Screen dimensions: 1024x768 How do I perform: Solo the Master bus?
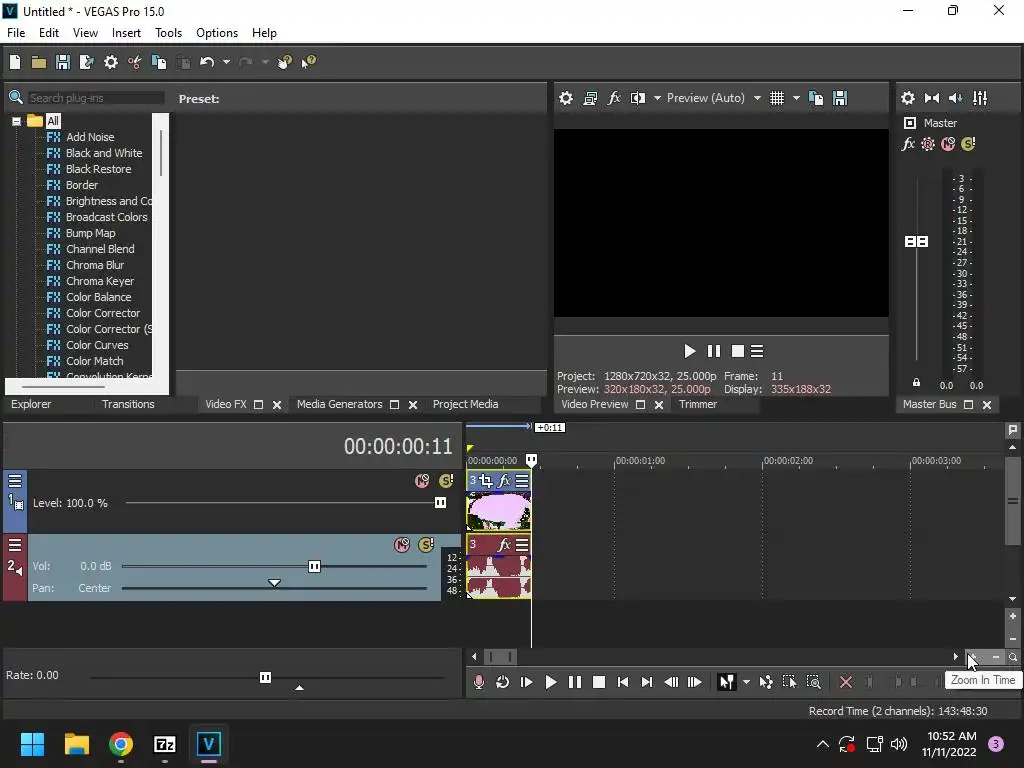pyautogui.click(x=968, y=144)
